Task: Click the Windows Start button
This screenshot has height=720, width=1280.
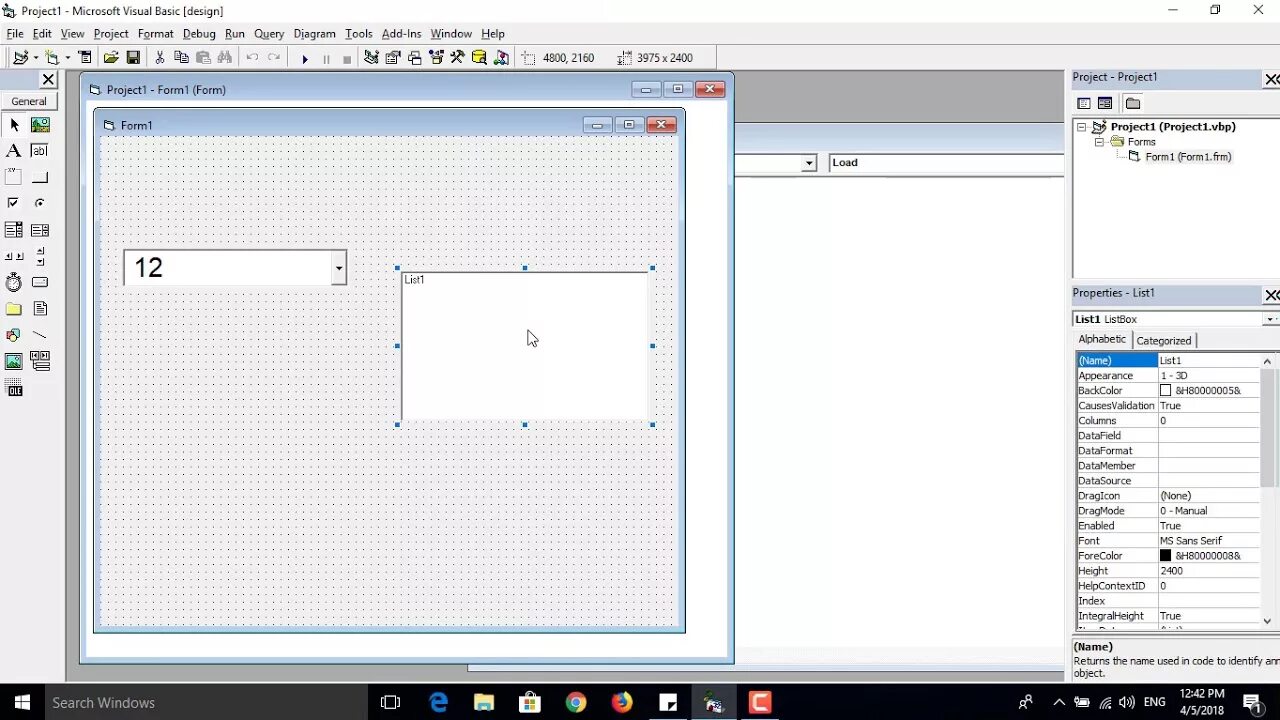Action: click(x=22, y=703)
